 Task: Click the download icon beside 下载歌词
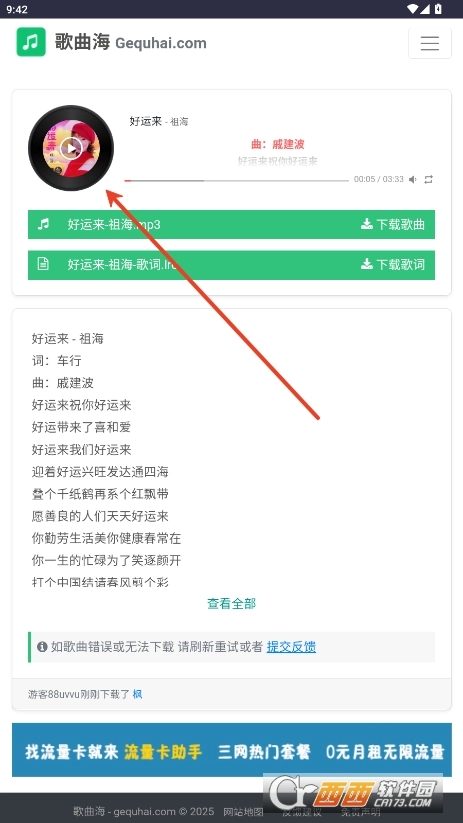tap(366, 264)
